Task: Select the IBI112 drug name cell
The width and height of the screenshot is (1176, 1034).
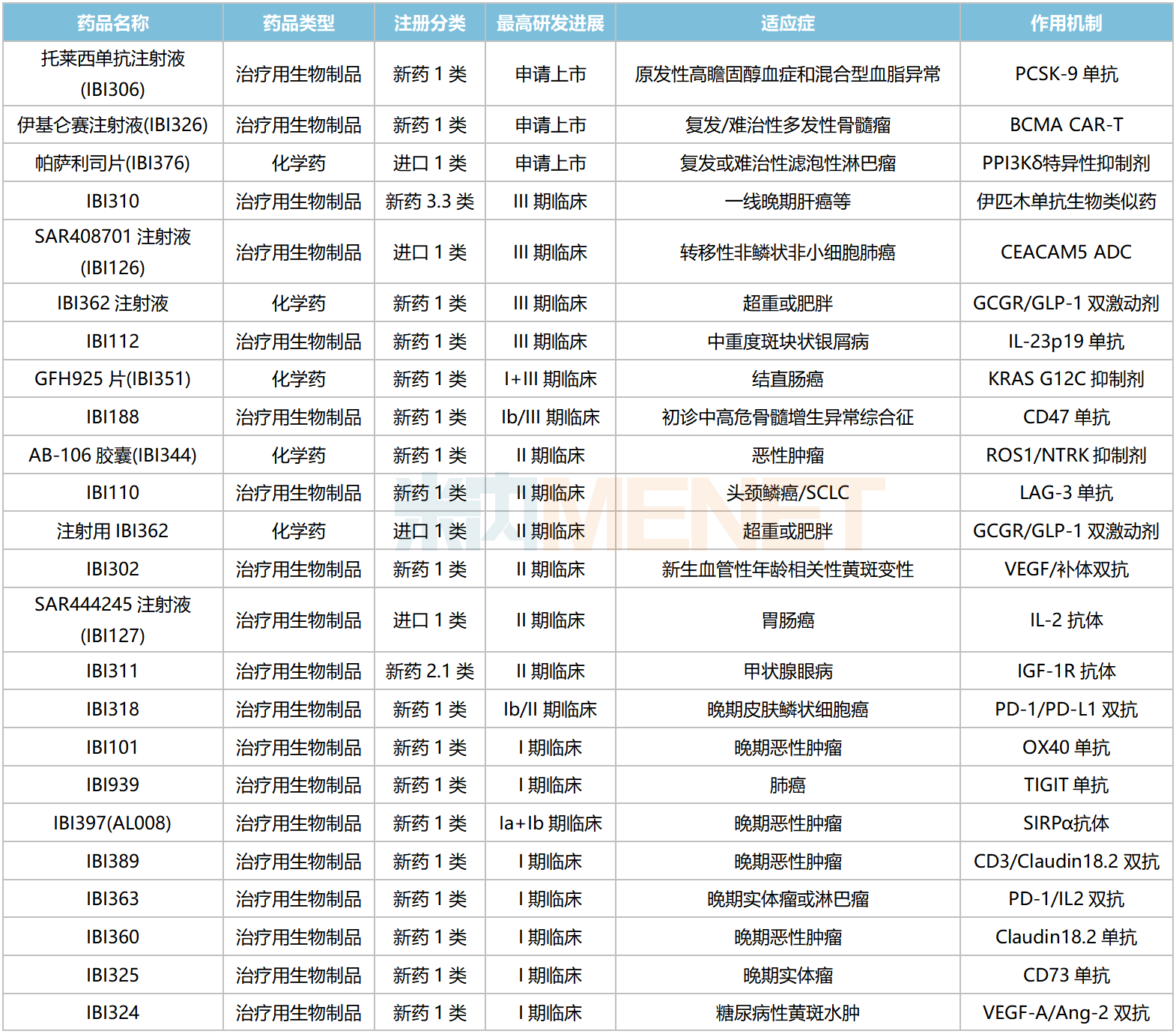Action: tap(113, 341)
